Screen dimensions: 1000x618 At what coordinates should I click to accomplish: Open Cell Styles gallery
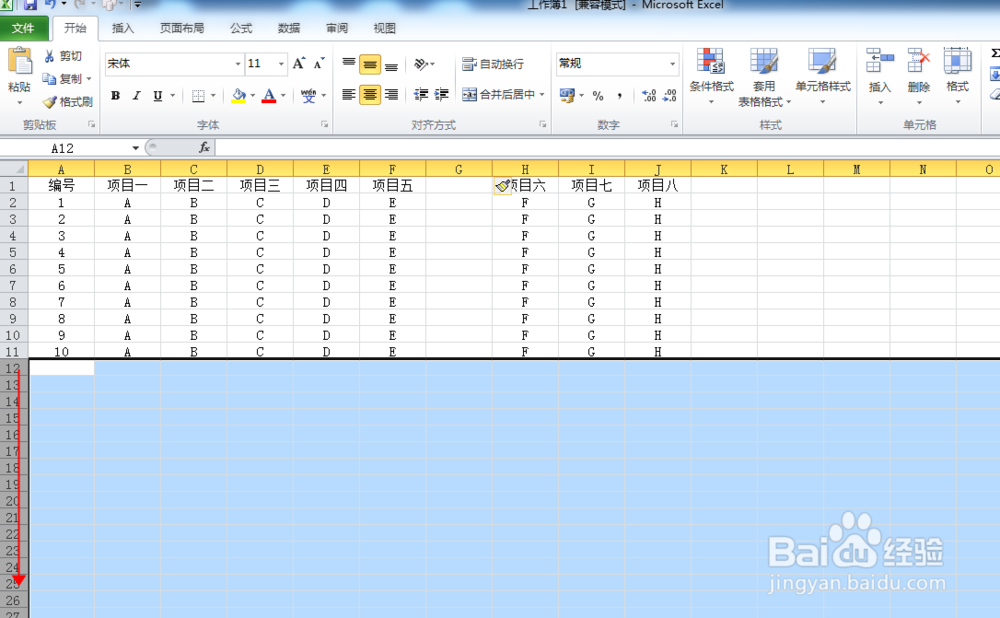point(823,77)
